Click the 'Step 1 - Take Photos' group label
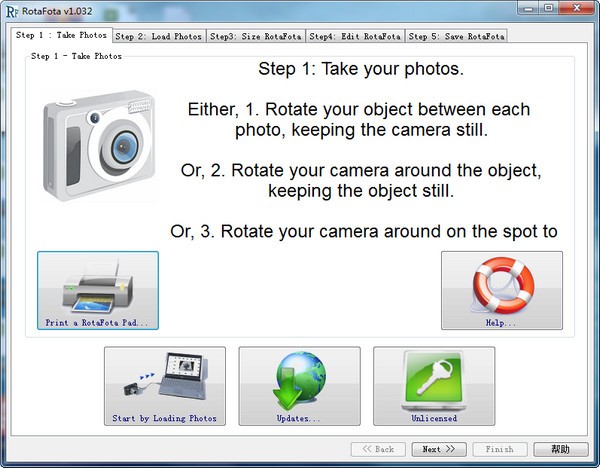 (x=76, y=56)
